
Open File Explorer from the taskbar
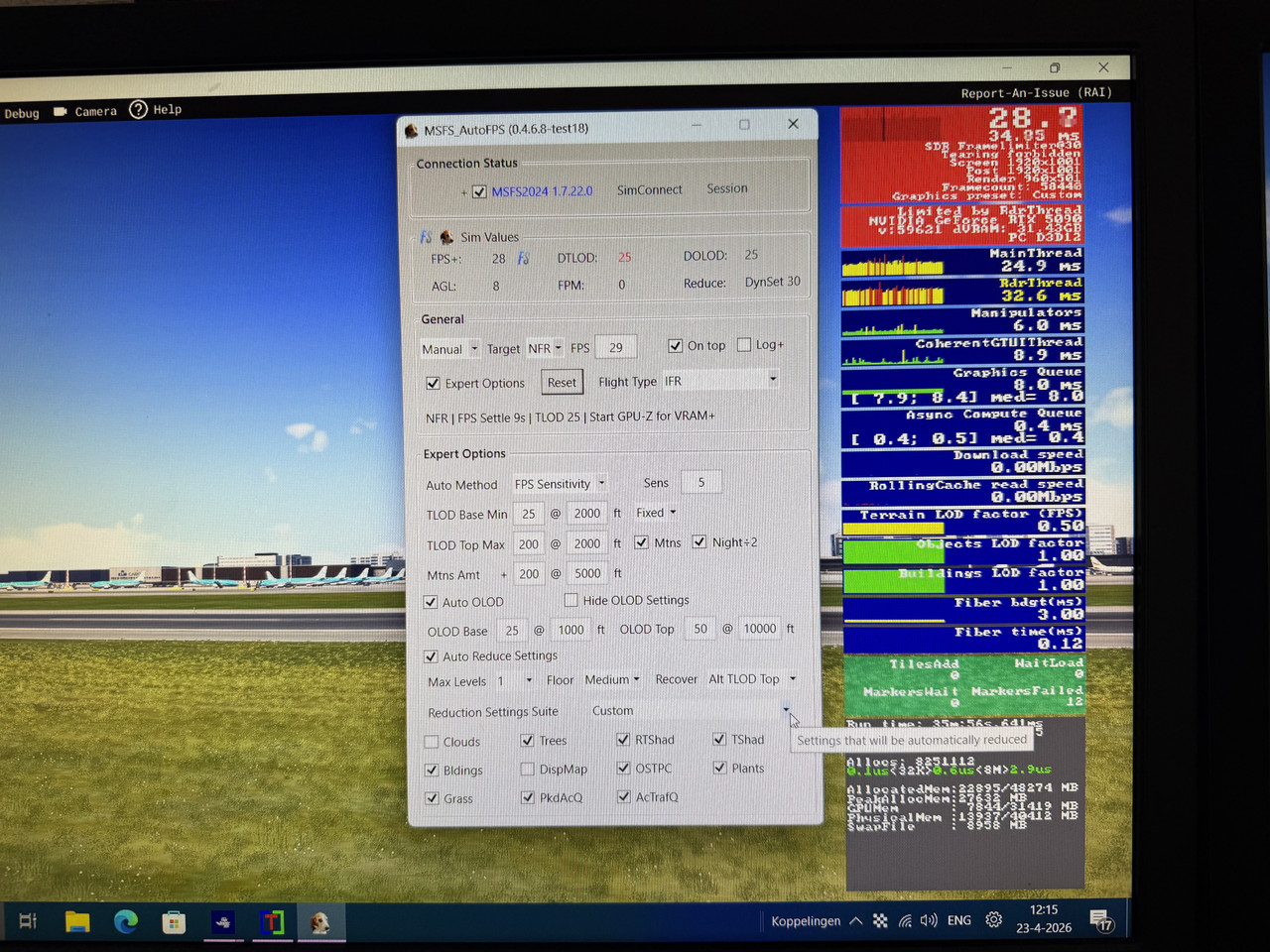tap(77, 922)
